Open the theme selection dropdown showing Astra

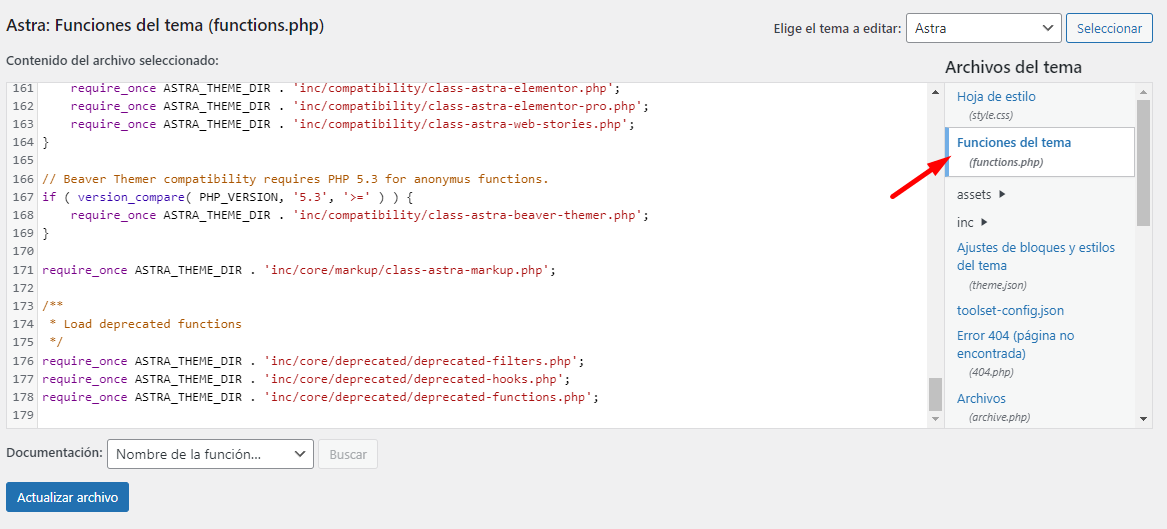pos(983,28)
